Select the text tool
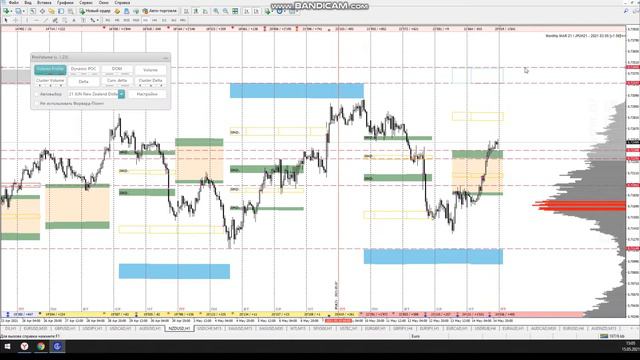640x360 pixels. (74, 20)
